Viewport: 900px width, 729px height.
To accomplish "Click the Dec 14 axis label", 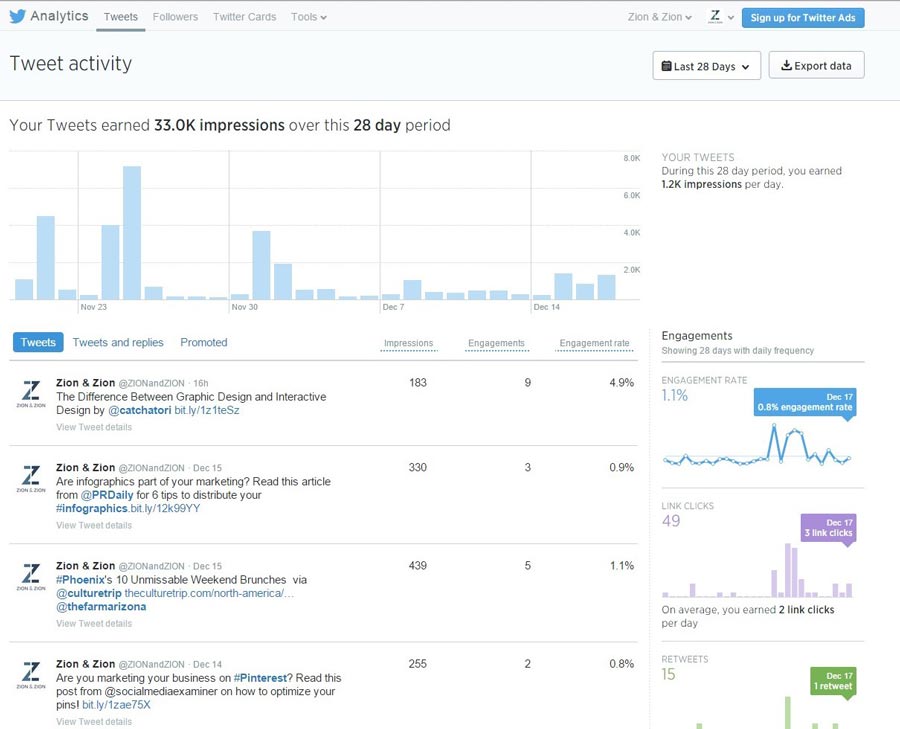I will (x=546, y=307).
